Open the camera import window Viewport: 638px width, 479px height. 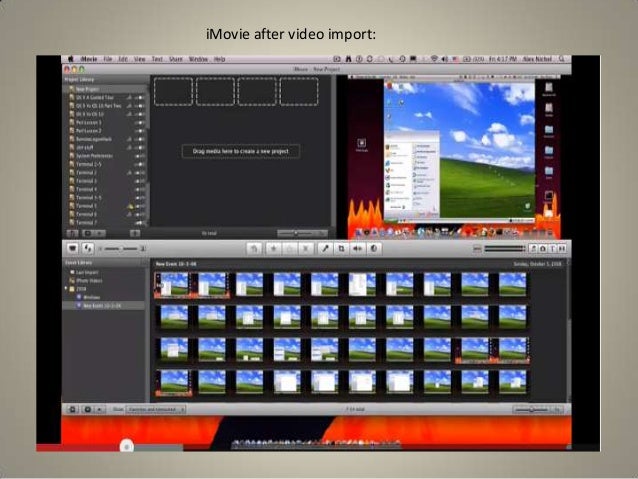click(72, 248)
